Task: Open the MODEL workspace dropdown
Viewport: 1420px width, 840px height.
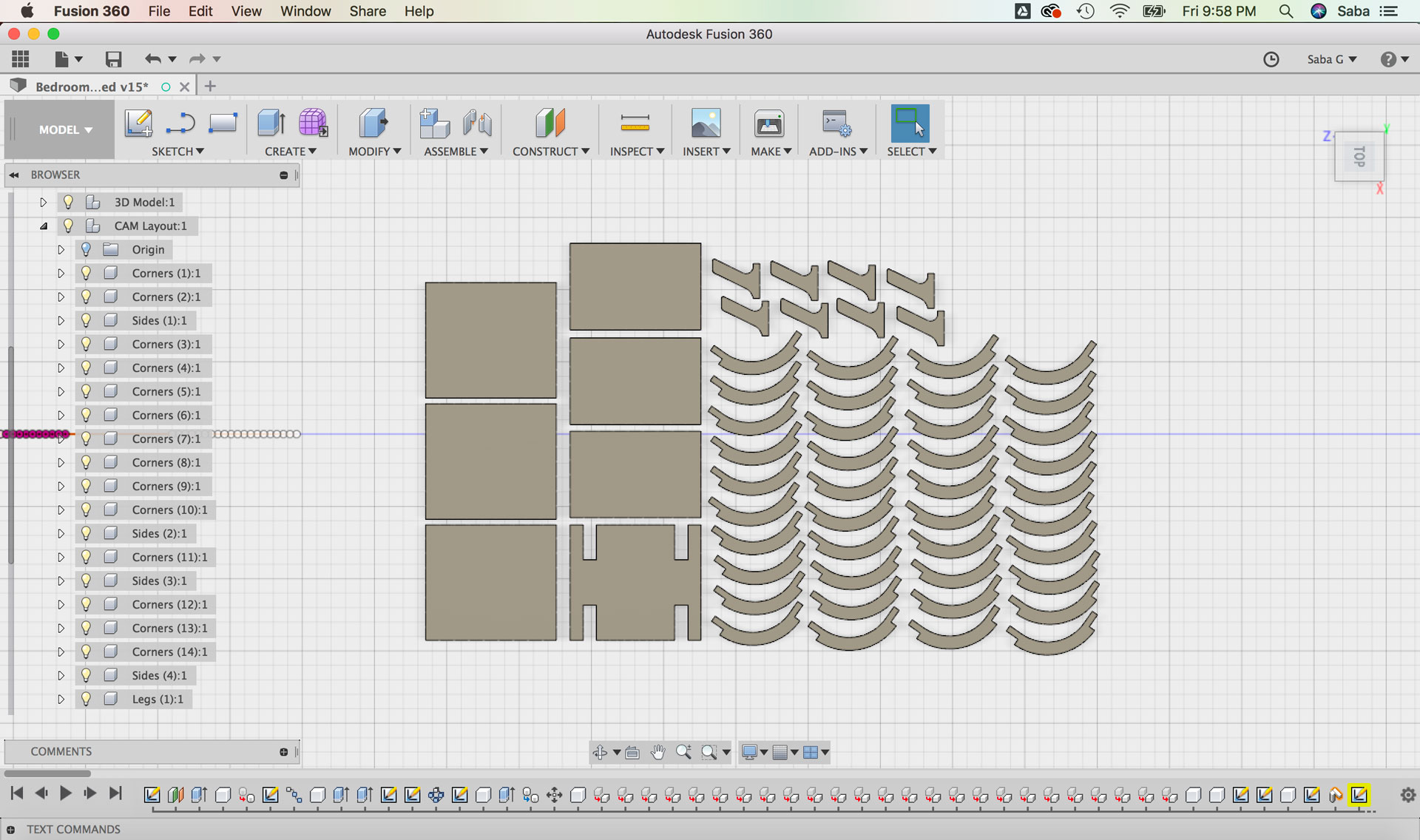Action: (x=64, y=129)
